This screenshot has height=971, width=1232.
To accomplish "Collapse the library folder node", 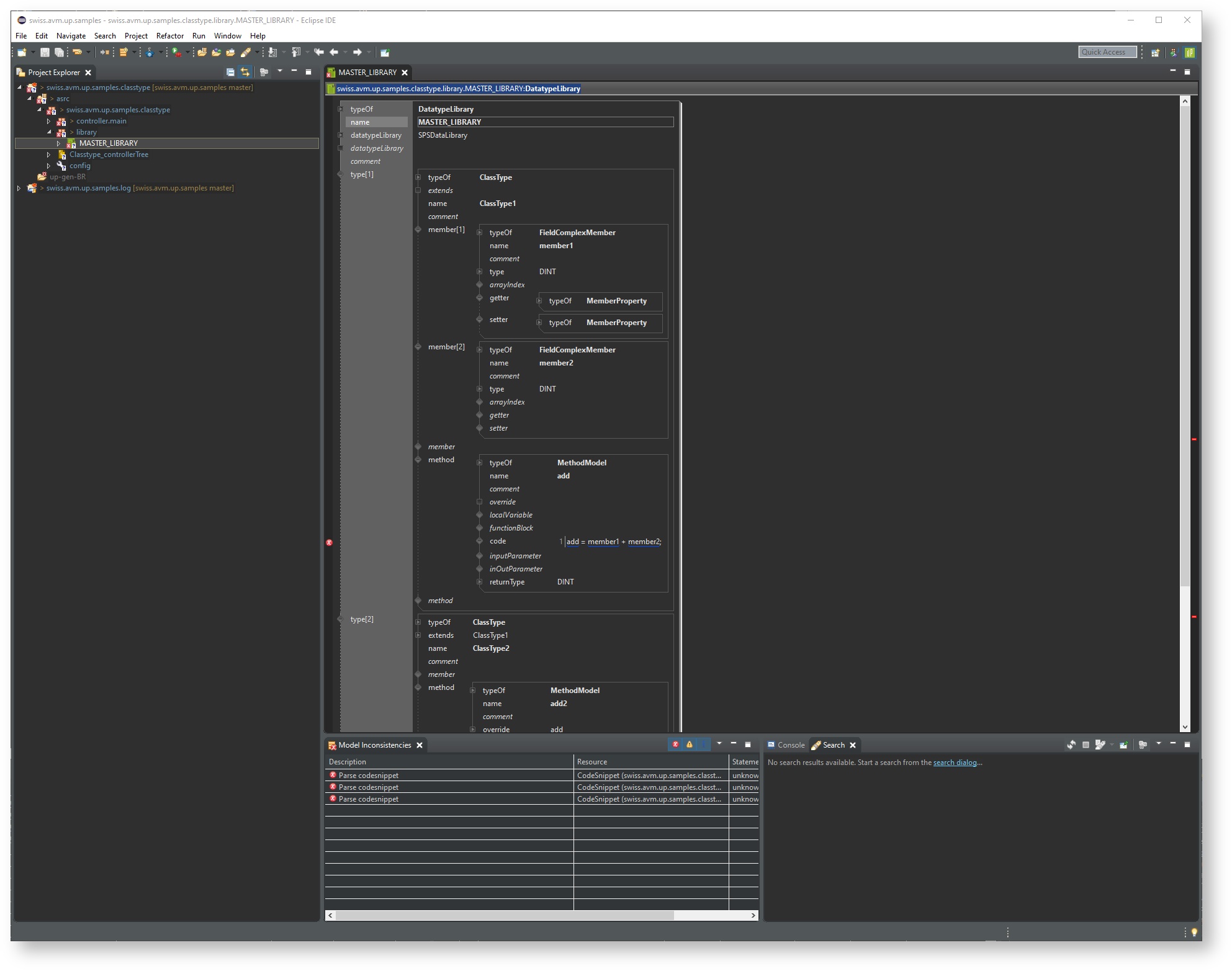I will tap(49, 132).
